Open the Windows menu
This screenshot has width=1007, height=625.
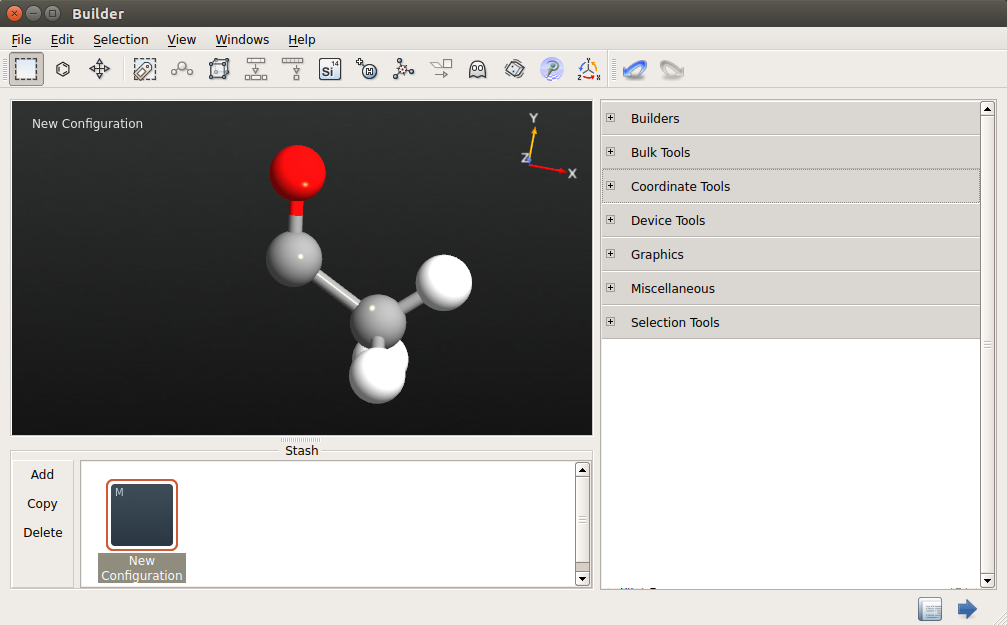coord(242,40)
